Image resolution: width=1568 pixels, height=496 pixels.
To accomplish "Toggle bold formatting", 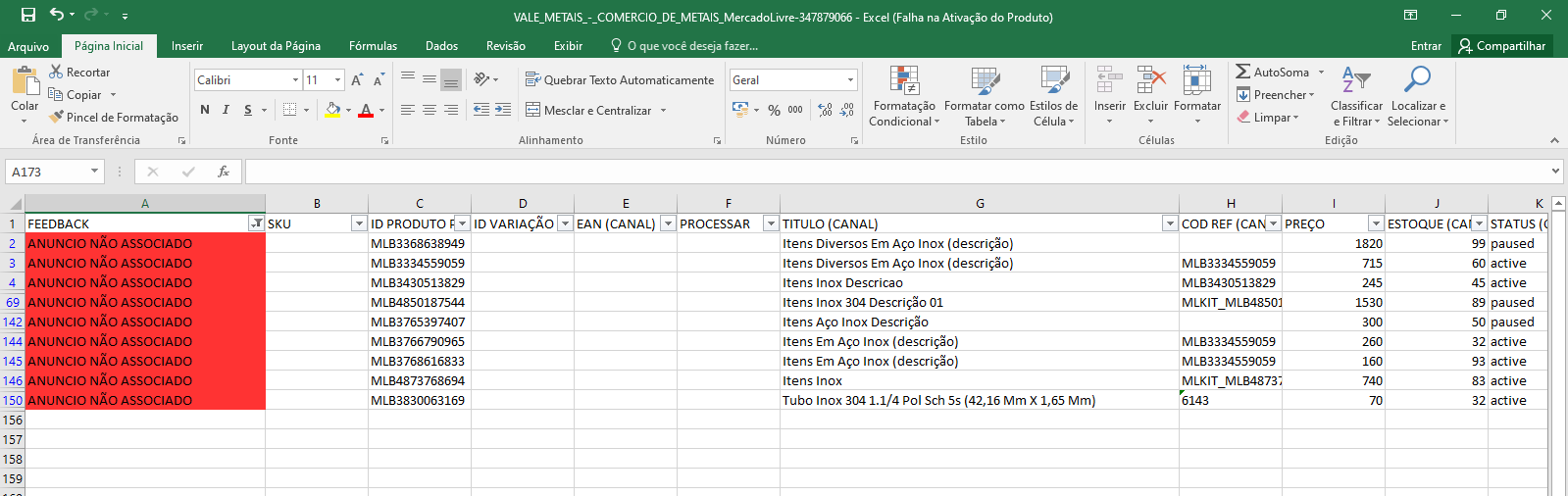I will point(205,110).
